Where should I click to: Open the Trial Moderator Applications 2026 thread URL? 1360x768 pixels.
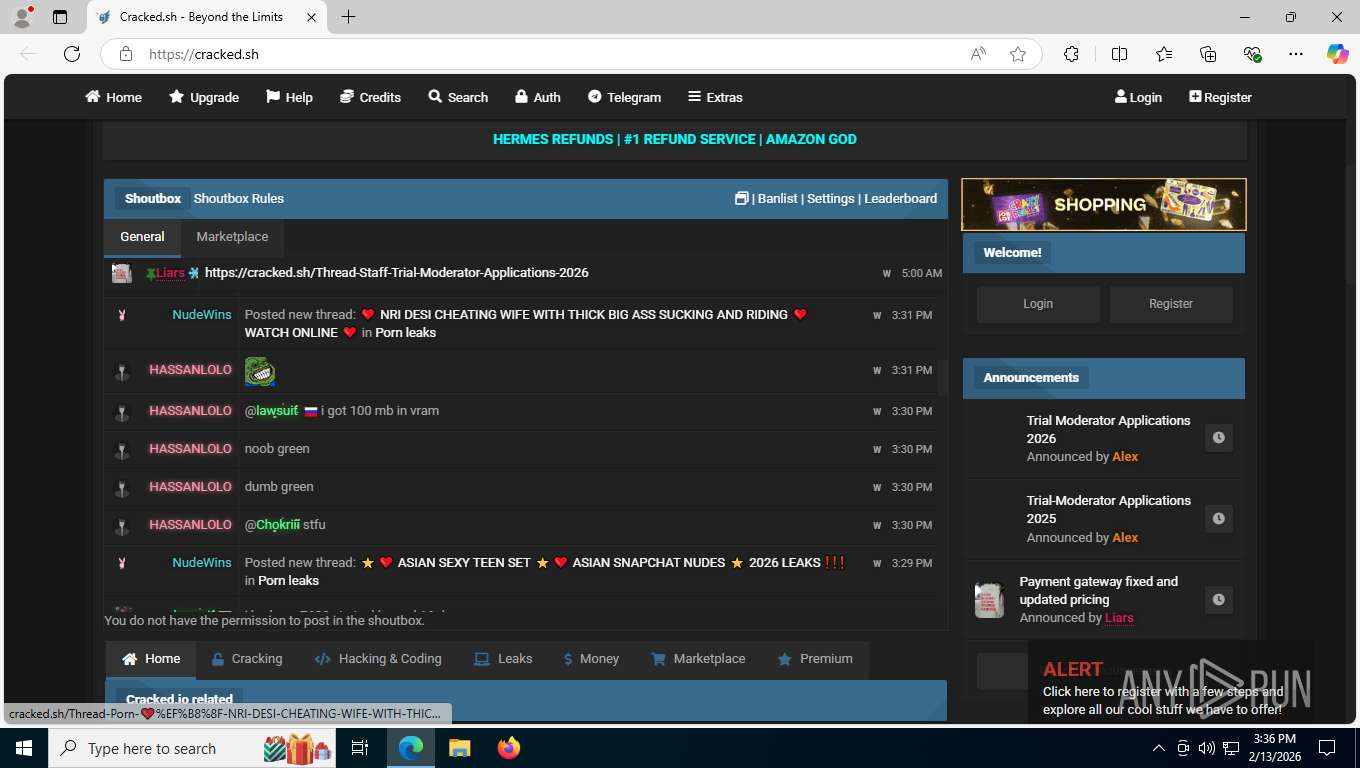397,272
